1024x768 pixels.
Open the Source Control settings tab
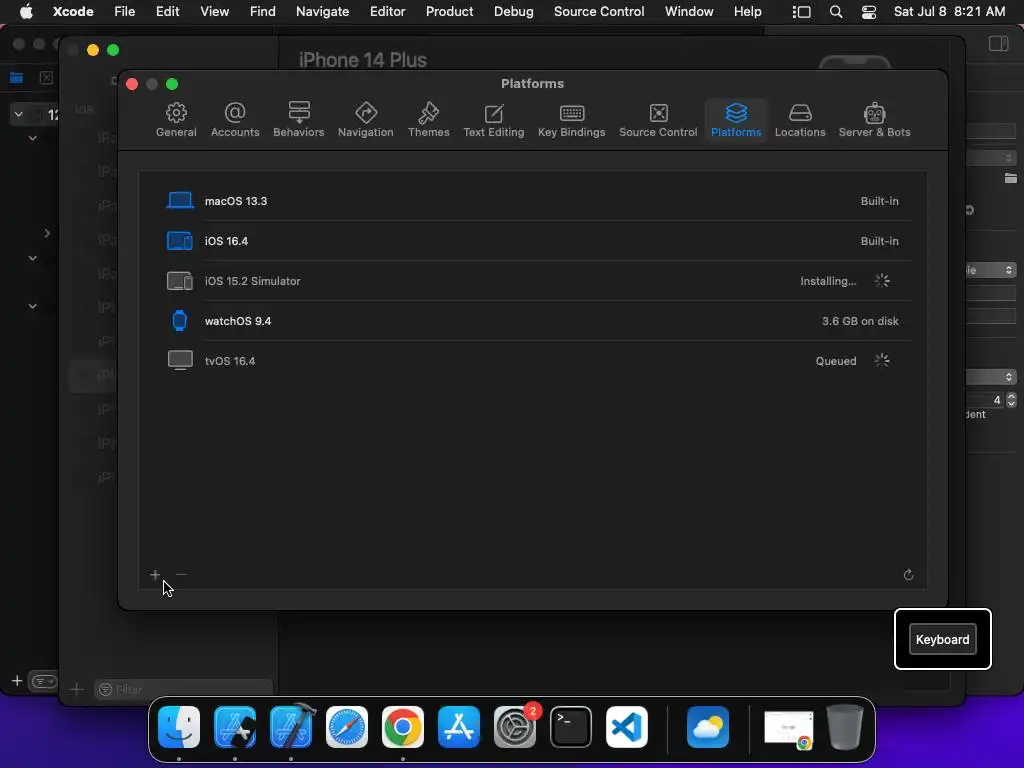point(658,120)
